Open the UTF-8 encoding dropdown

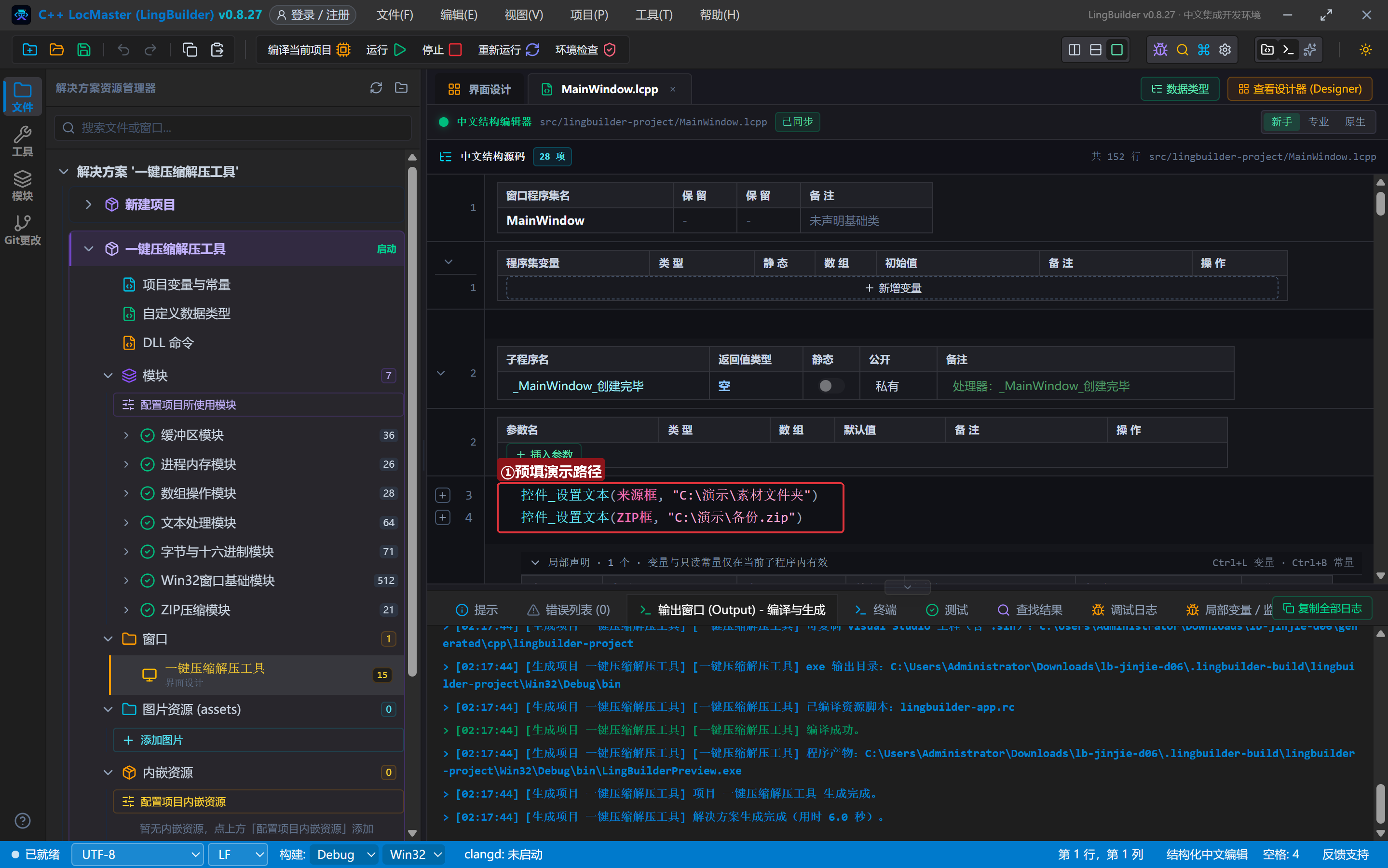coord(138,854)
